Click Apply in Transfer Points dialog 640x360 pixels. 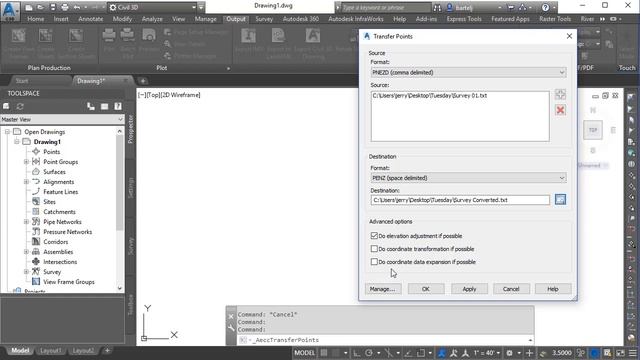click(469, 289)
